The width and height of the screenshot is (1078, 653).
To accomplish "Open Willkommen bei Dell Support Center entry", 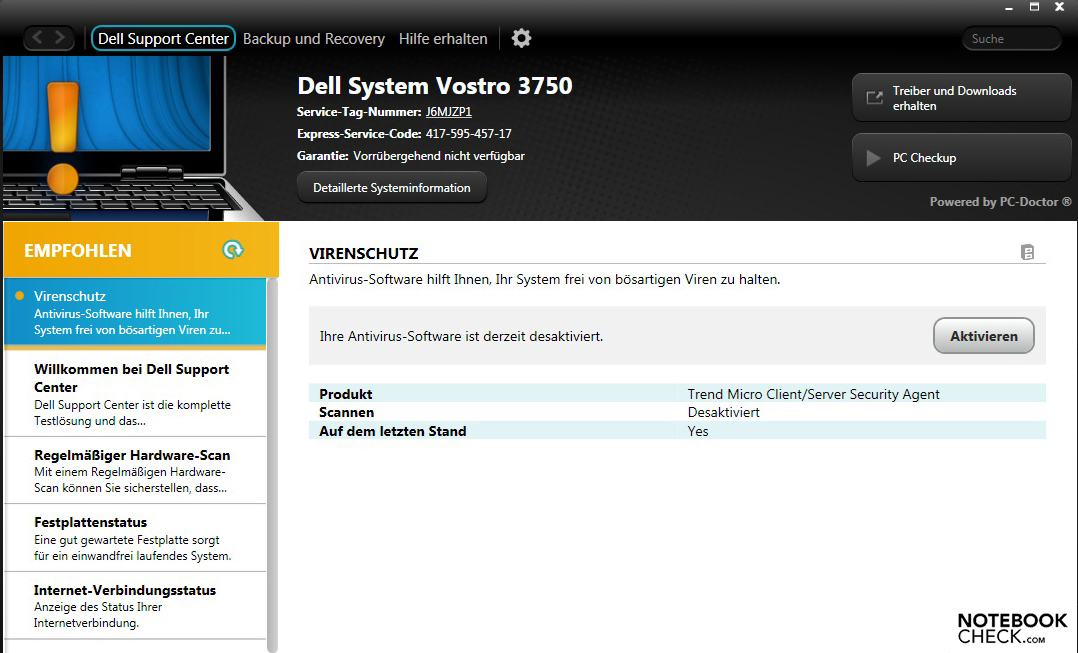I will [x=135, y=394].
